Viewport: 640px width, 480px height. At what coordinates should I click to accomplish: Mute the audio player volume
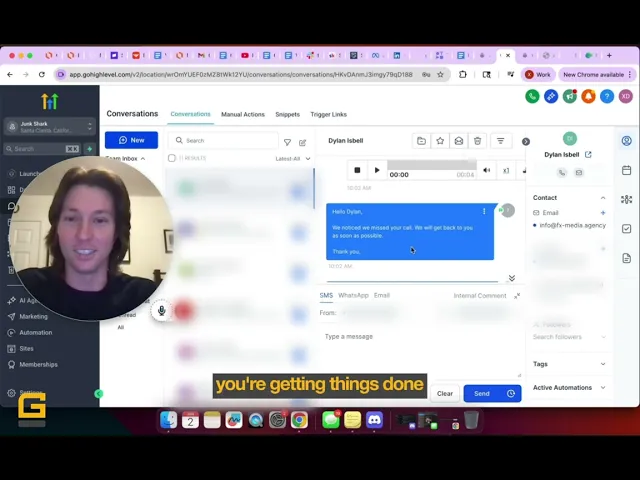487,170
